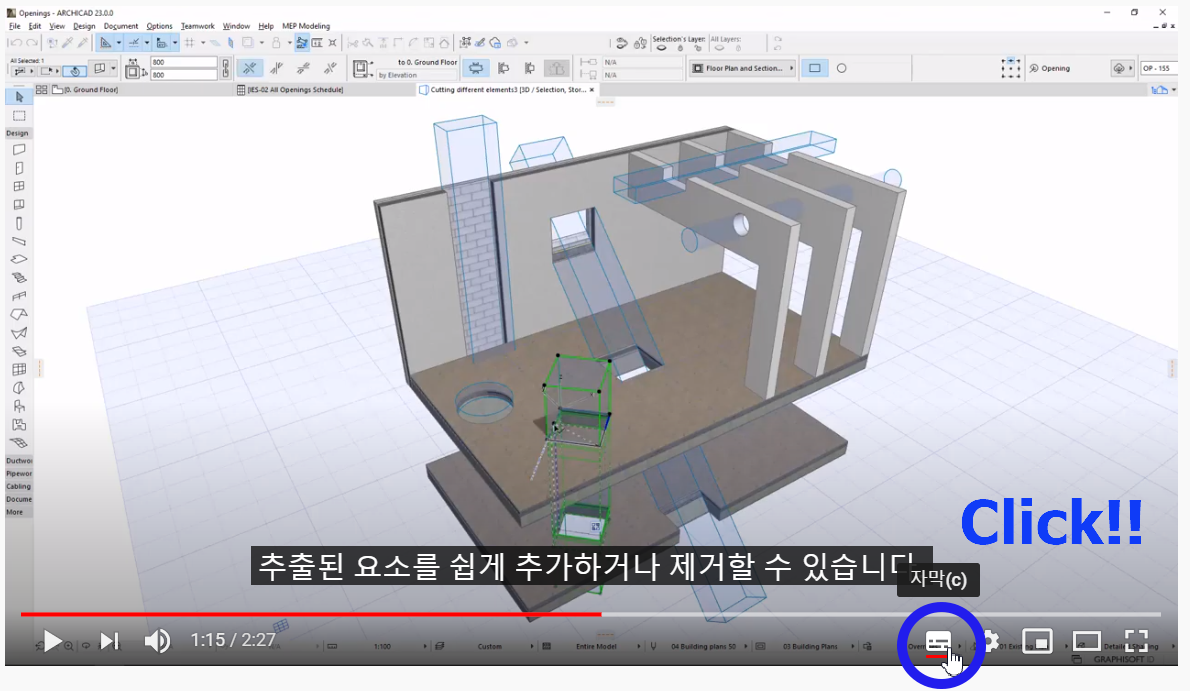Screen dimensions: 1190x691
Task: Select the Slab tool
Action: (x=19, y=260)
